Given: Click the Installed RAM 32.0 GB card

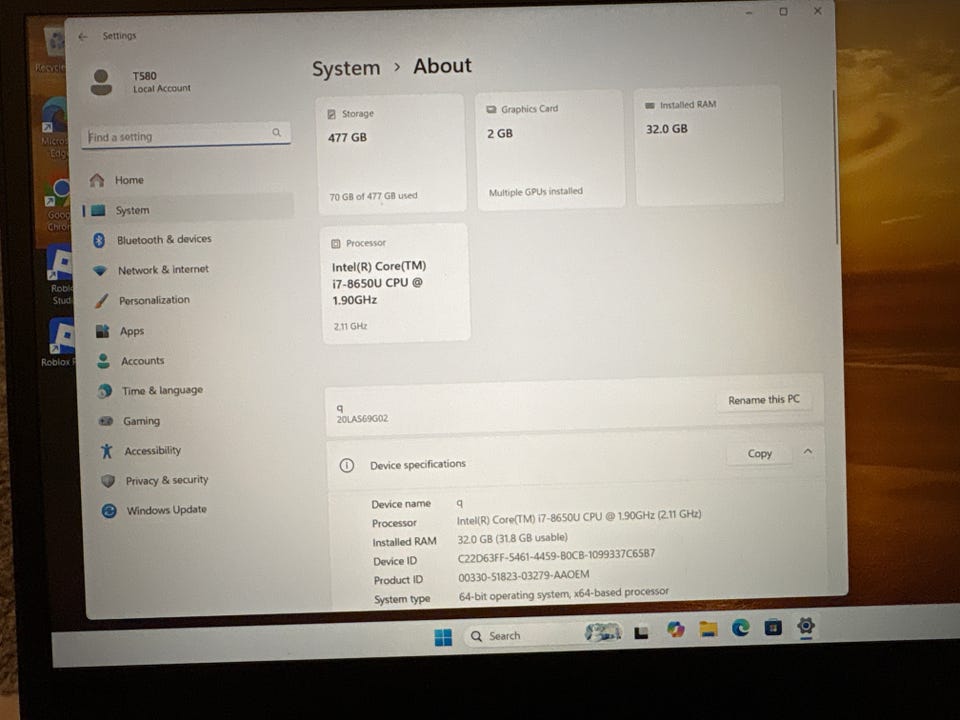Looking at the screenshot, I should click(x=708, y=146).
